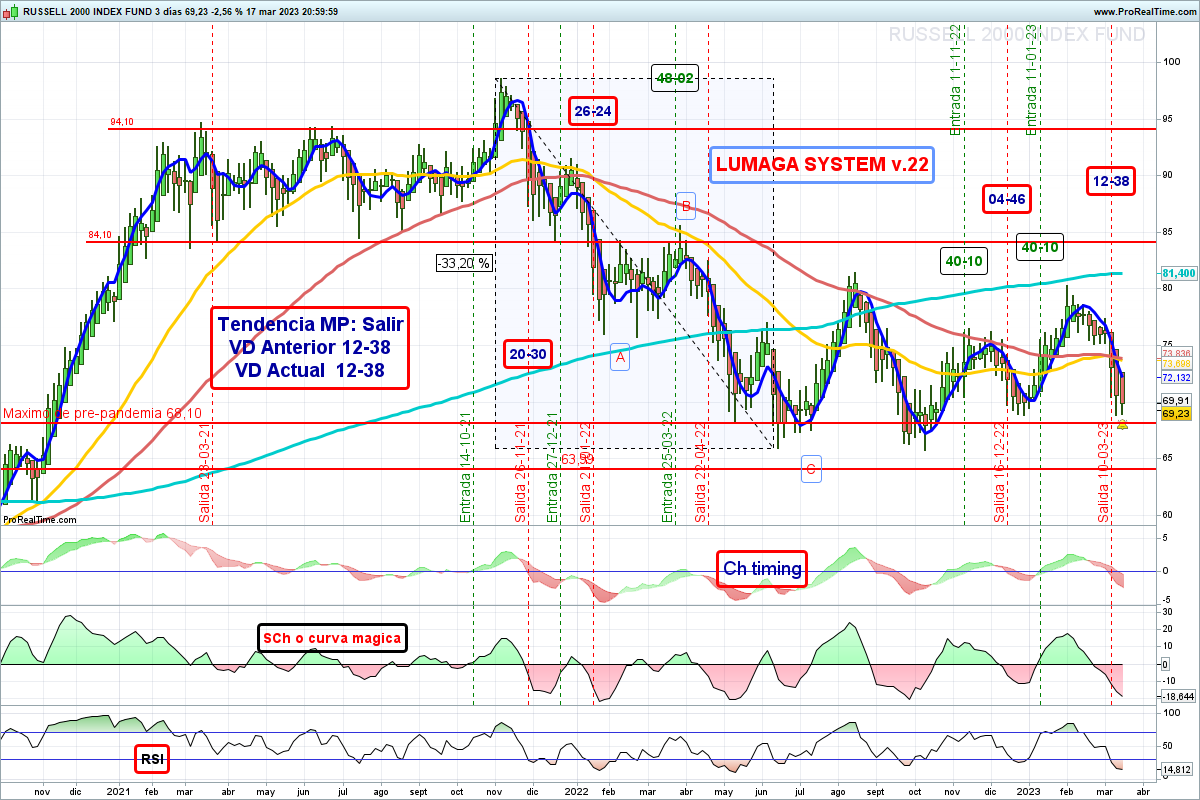Click the yellow alert bell near the price line

click(1123, 426)
